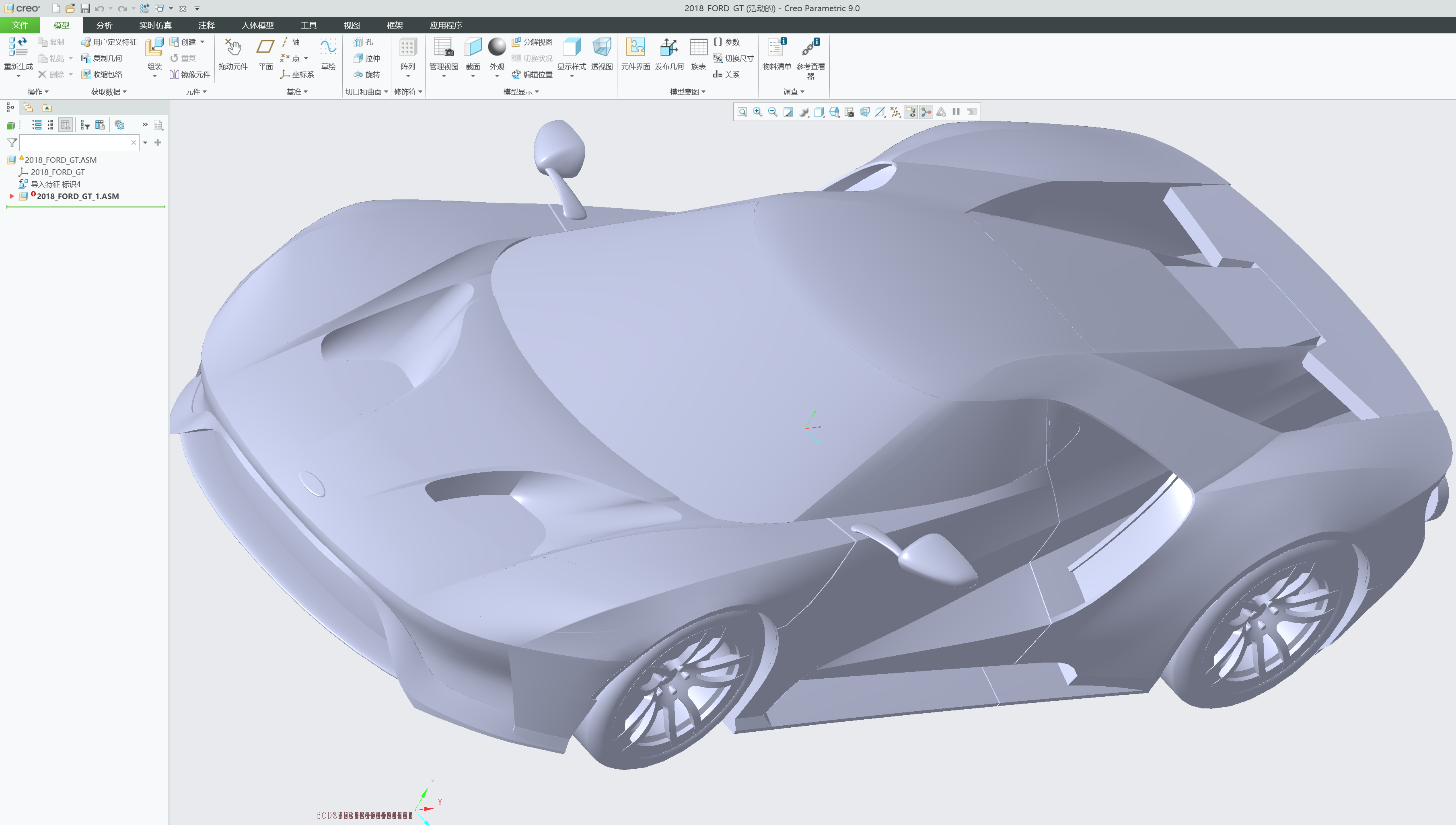Switch to the 分析 (Analysis) tab
Screen dimensions: 1456x825
104,25
